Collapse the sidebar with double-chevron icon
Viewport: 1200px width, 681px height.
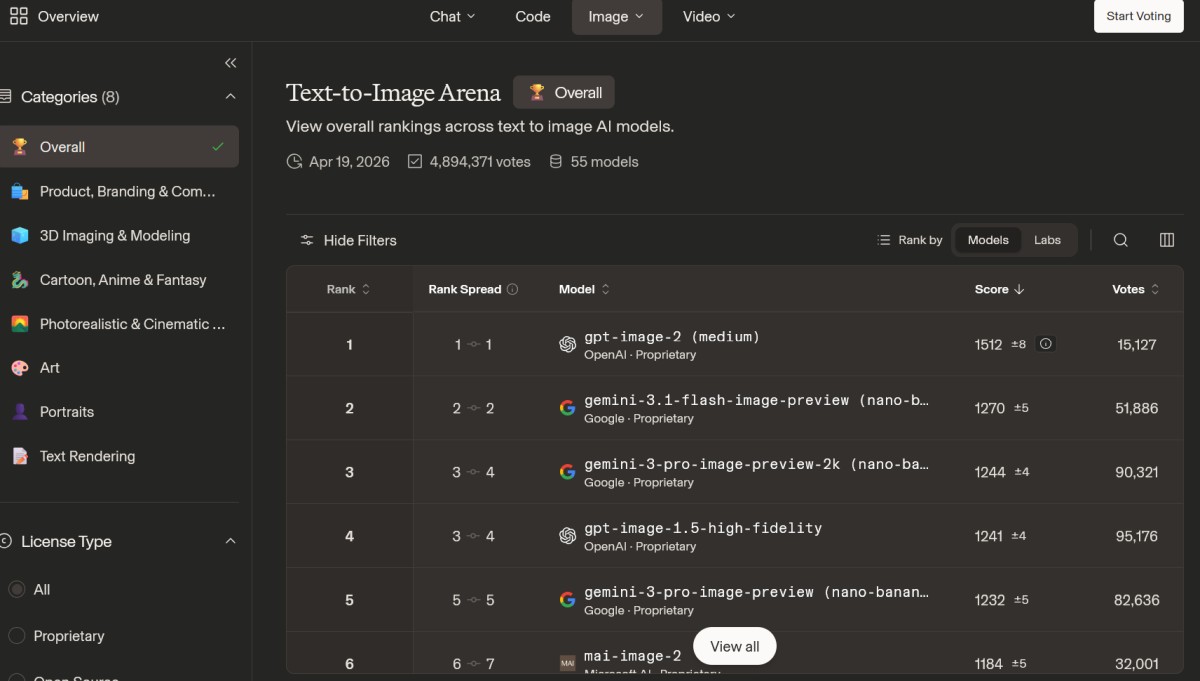point(230,63)
